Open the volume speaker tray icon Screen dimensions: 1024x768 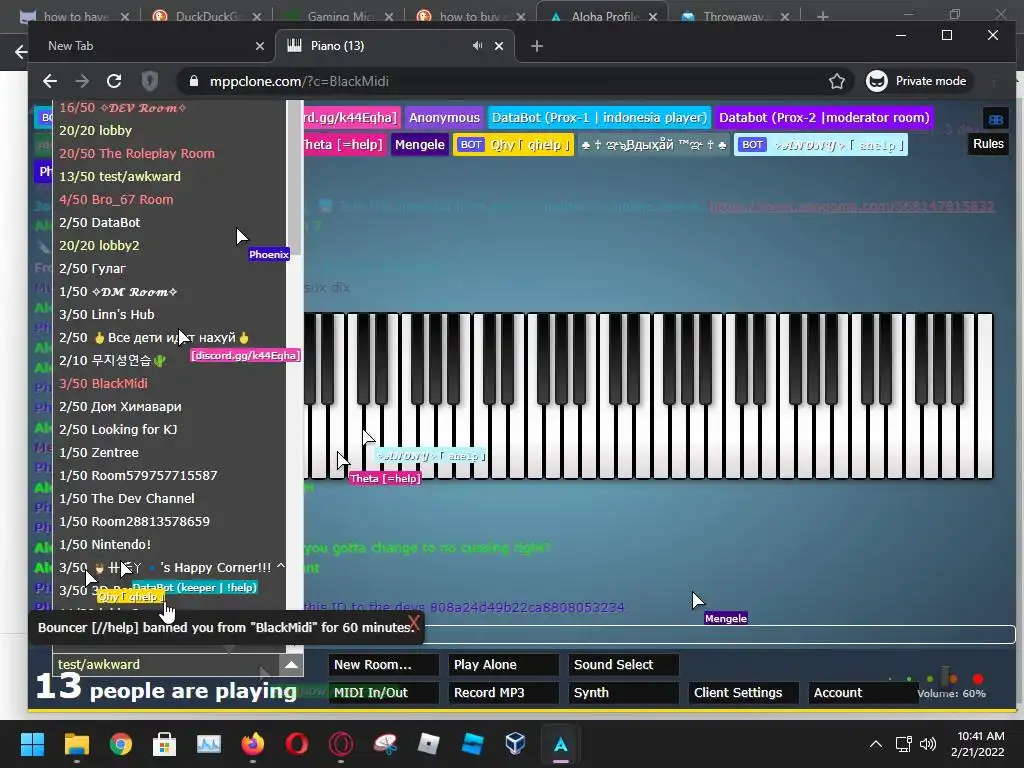click(927, 744)
